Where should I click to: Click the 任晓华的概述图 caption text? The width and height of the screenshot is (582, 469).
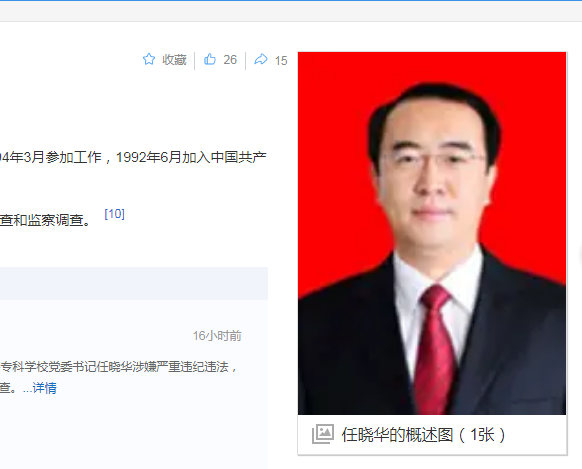[397, 434]
